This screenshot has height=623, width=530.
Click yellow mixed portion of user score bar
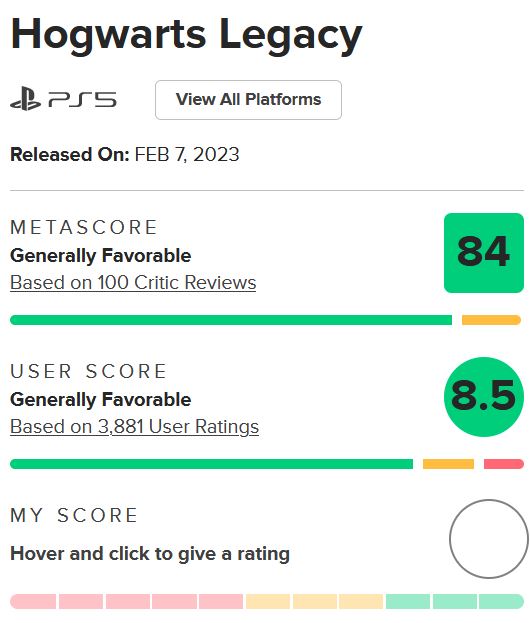(448, 464)
